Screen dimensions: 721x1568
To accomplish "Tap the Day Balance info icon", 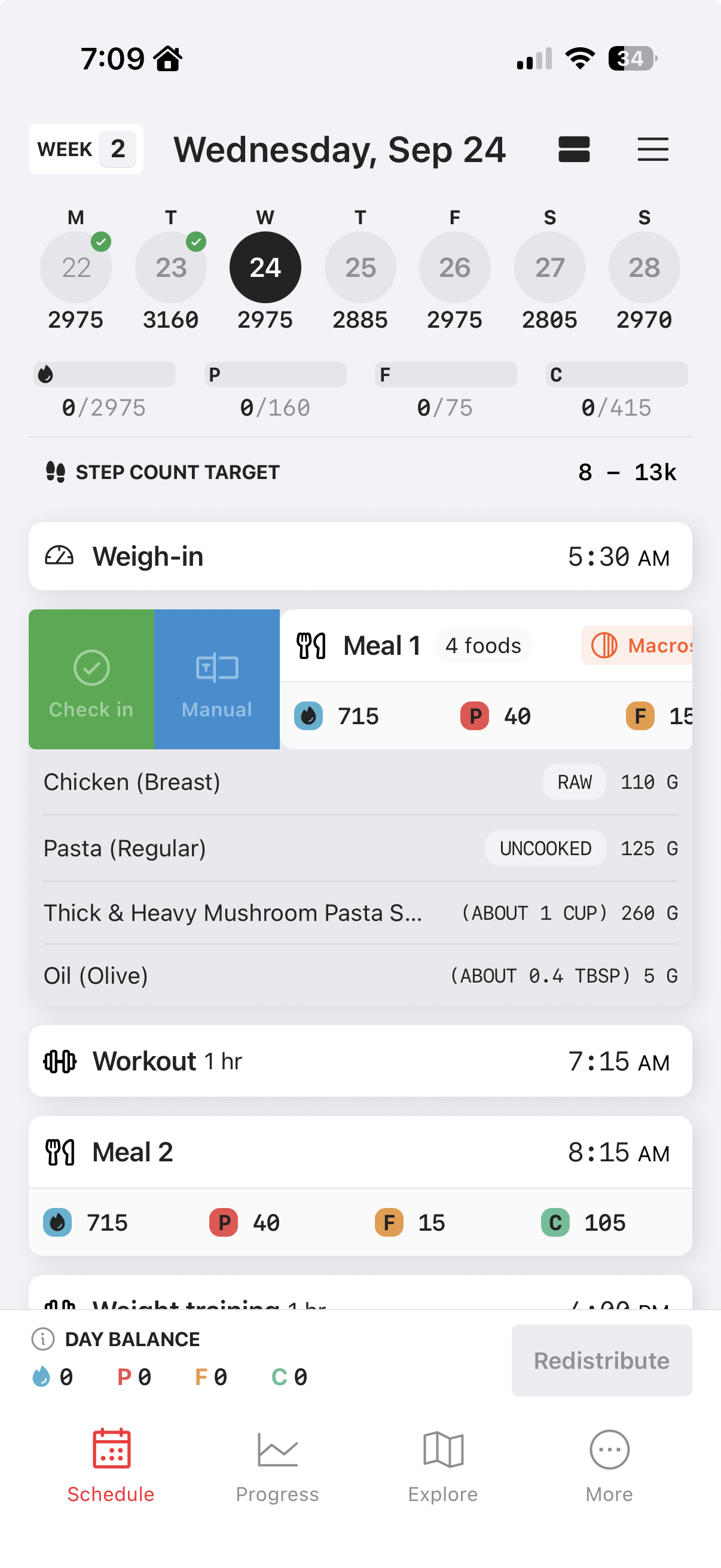I will point(42,1339).
